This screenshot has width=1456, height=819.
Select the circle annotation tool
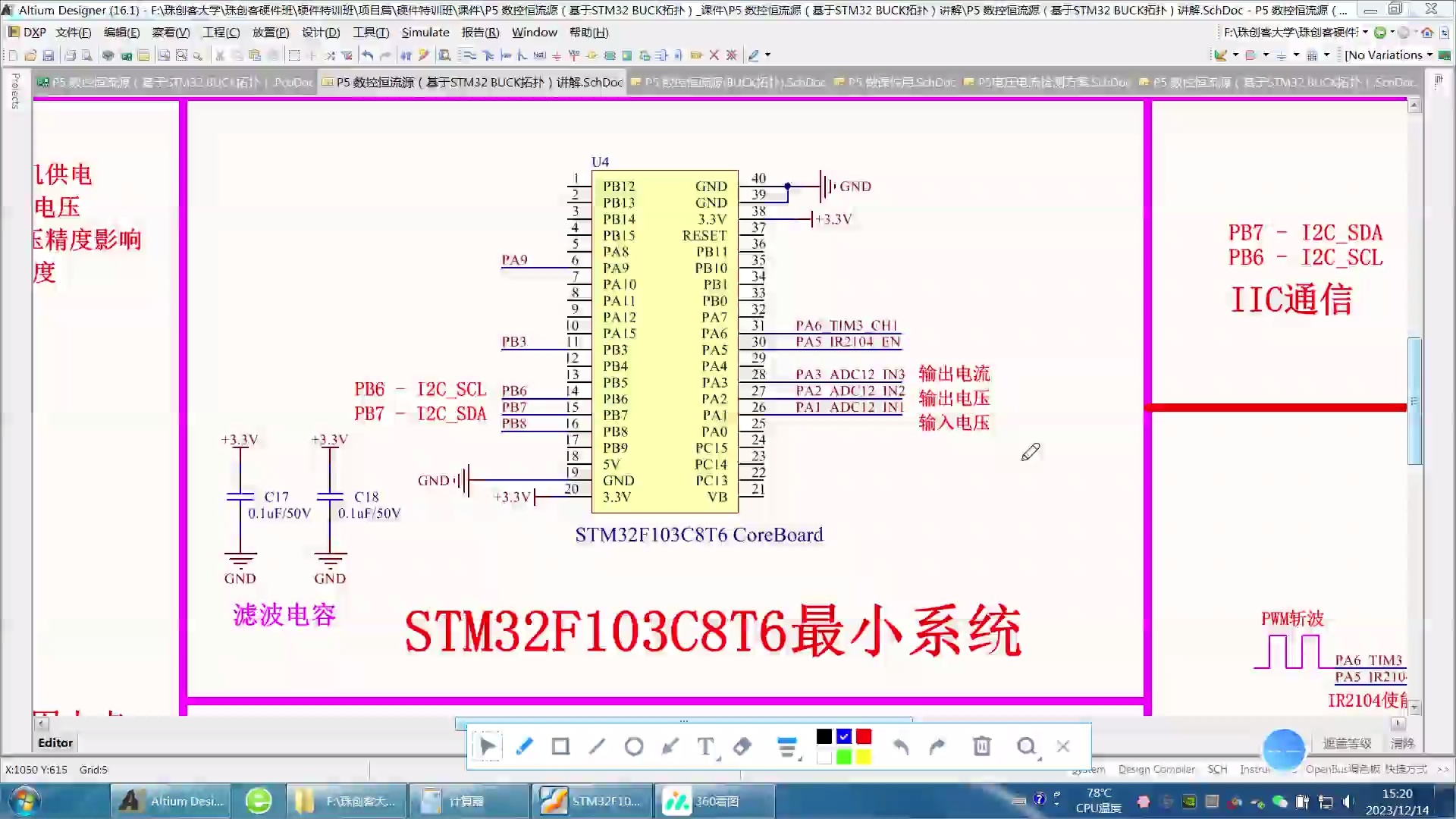(634, 747)
